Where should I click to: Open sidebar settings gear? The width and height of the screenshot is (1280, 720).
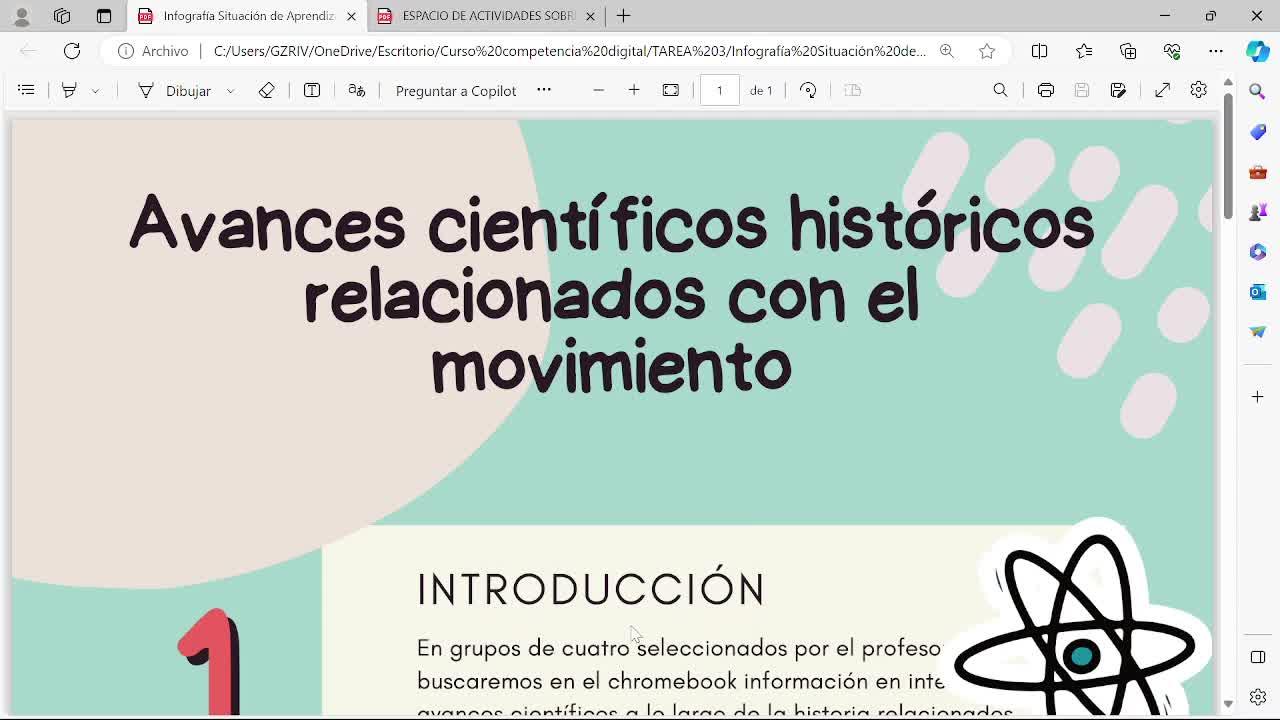[1258, 697]
